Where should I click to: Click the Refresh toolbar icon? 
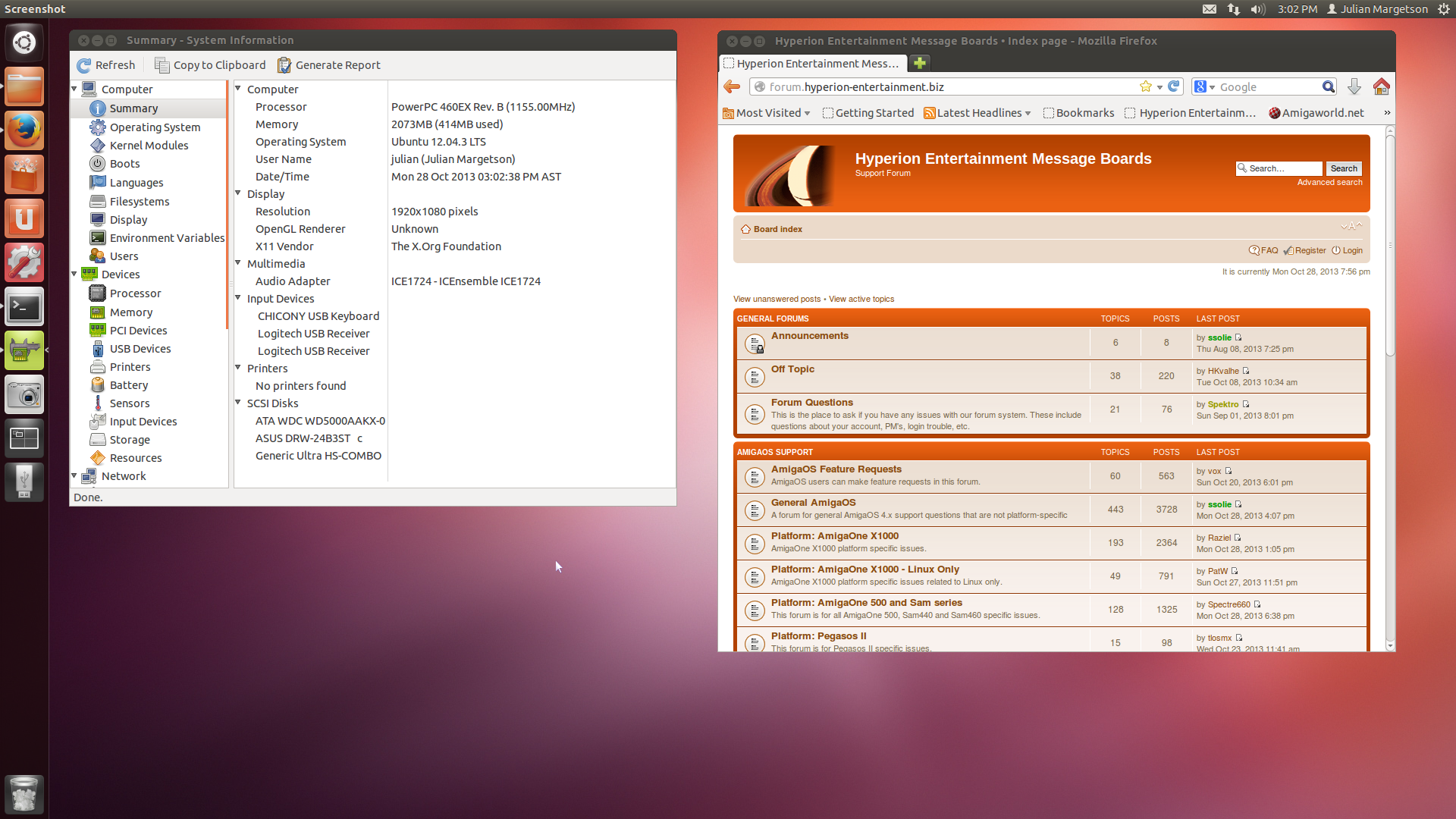coord(84,65)
